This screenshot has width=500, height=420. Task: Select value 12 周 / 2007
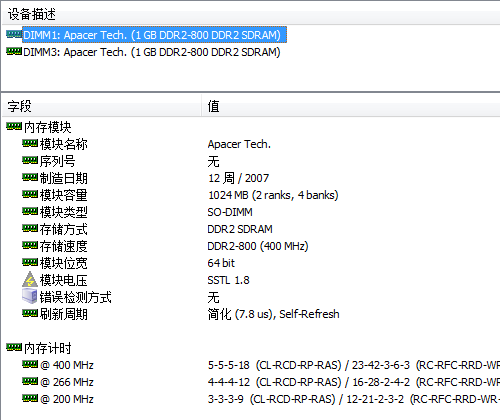(x=238, y=178)
